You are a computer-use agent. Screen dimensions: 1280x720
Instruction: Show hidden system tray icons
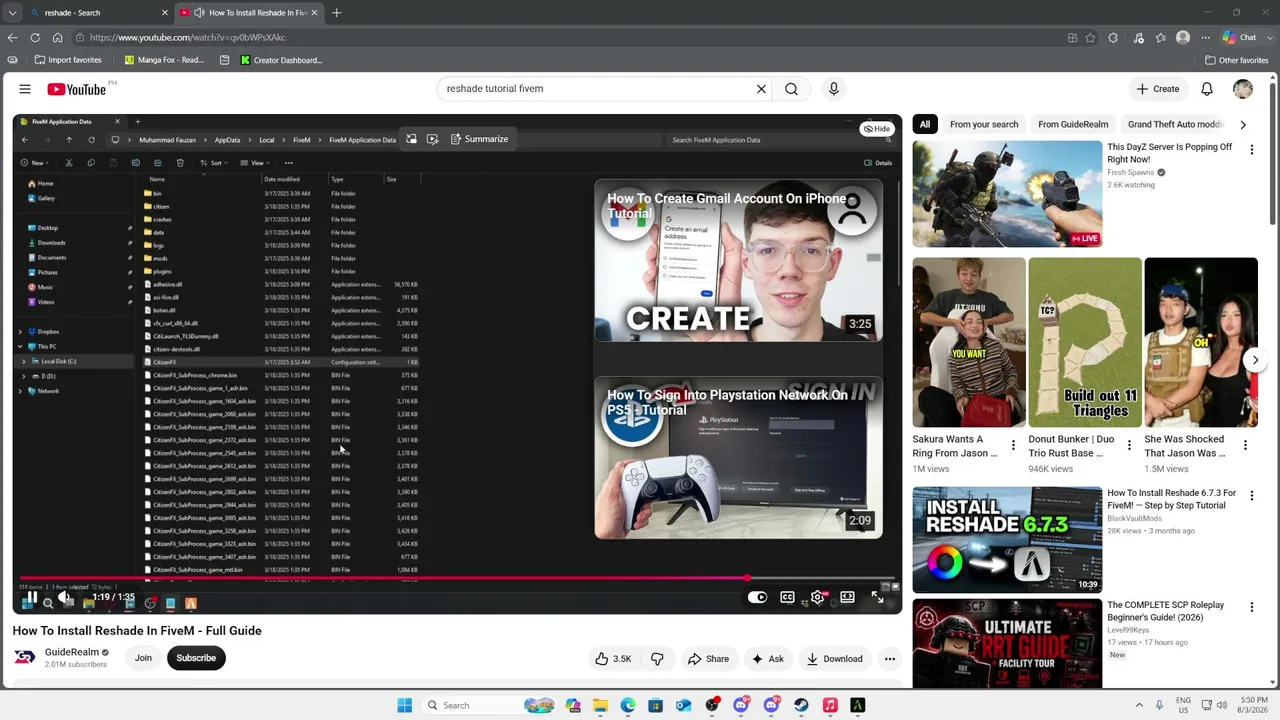pos(1139,705)
